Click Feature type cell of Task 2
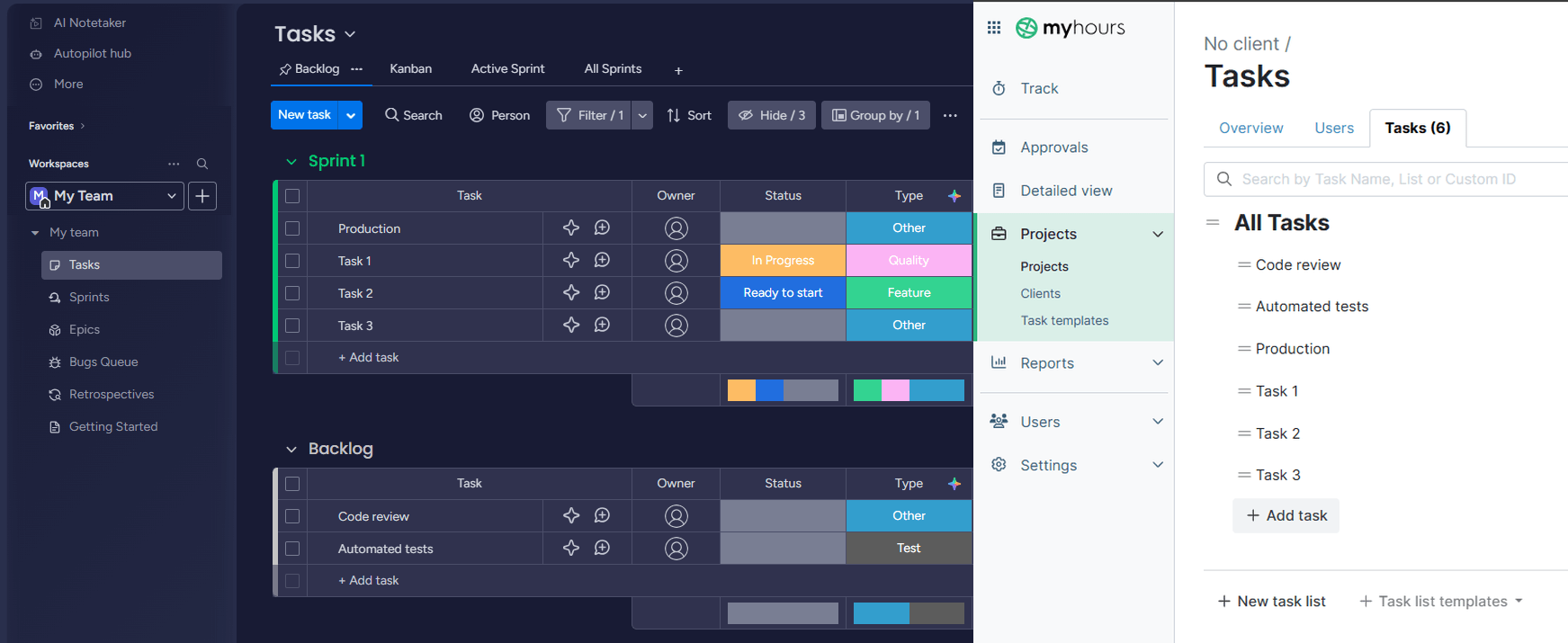1568x643 pixels. click(x=909, y=293)
